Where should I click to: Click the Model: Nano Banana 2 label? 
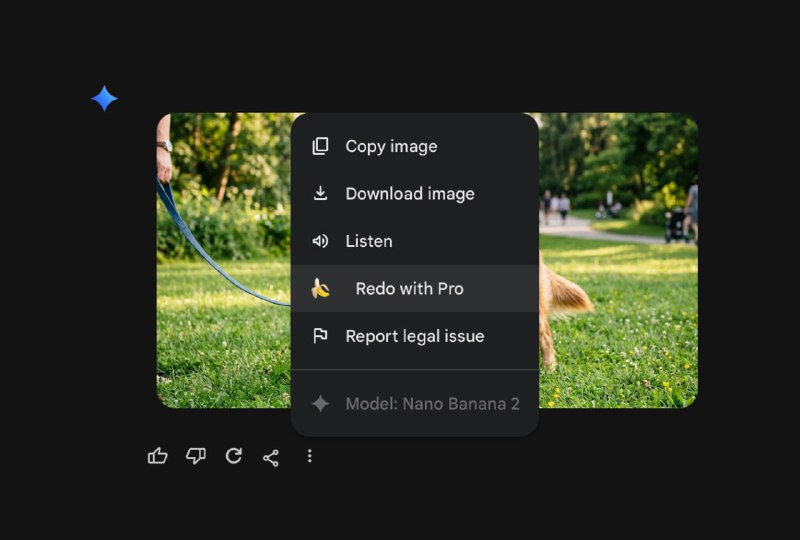[432, 404]
